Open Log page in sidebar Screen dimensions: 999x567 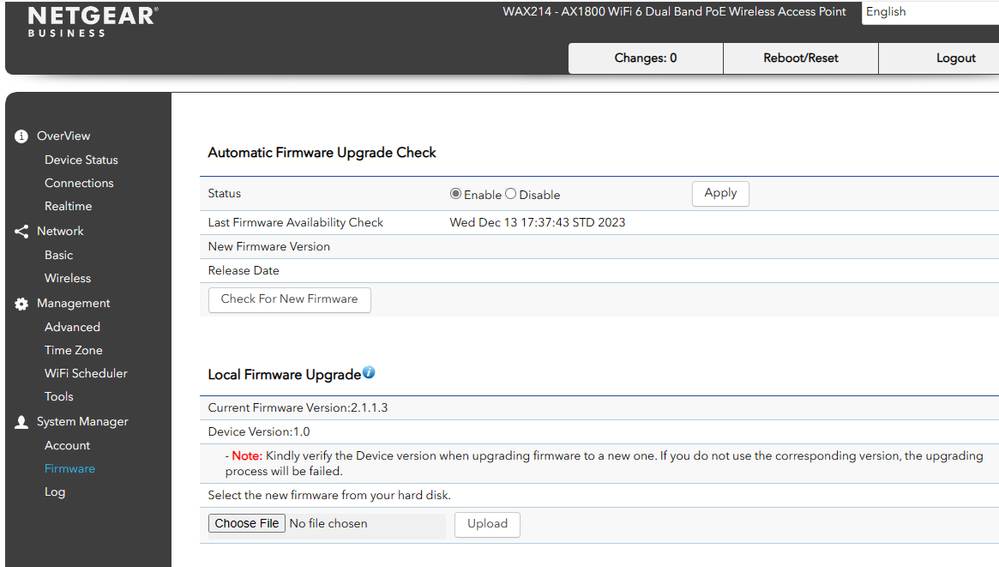click(x=55, y=492)
